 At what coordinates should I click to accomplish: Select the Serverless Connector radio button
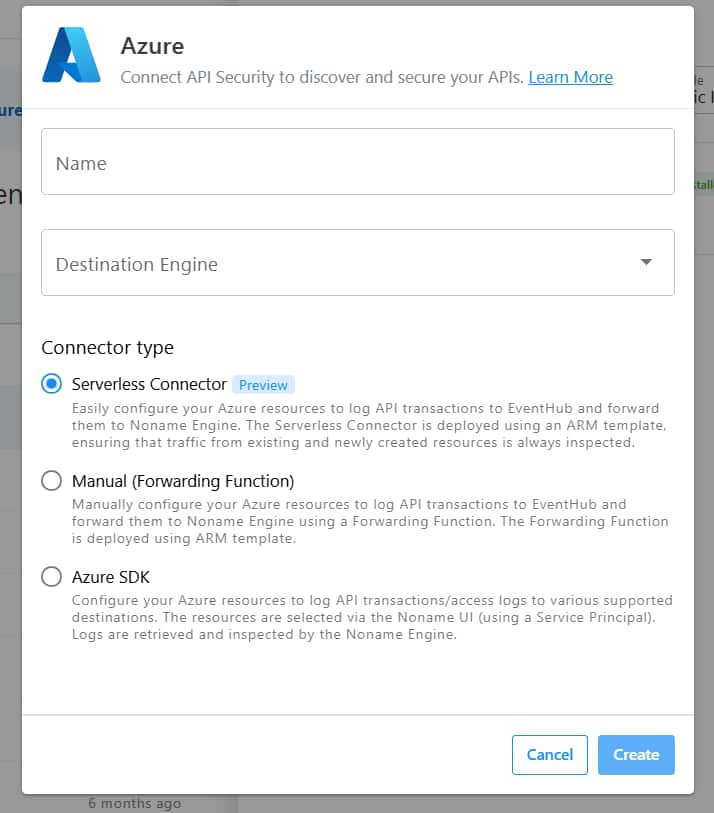click(51, 384)
